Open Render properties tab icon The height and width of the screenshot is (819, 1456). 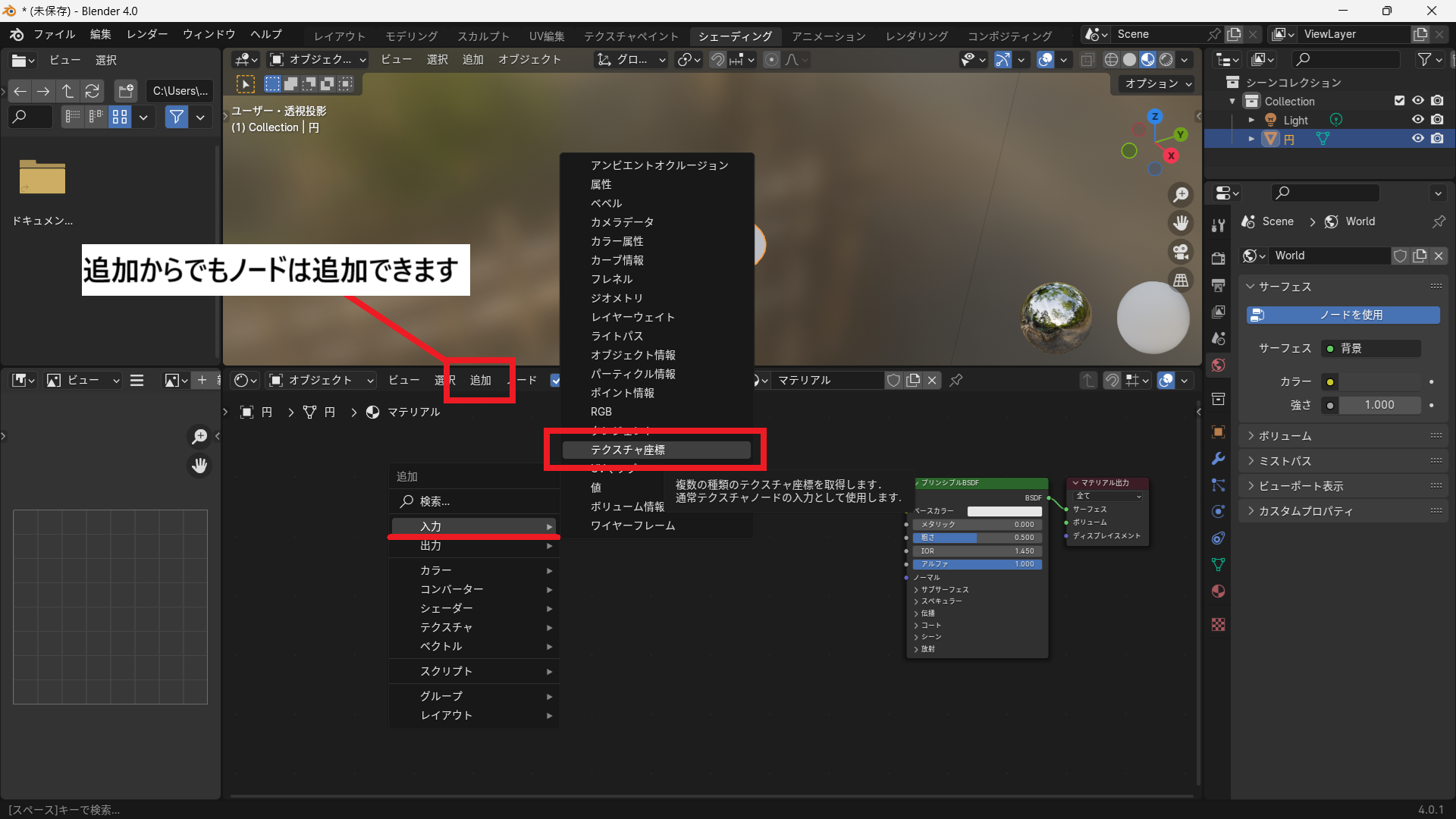tap(1219, 258)
